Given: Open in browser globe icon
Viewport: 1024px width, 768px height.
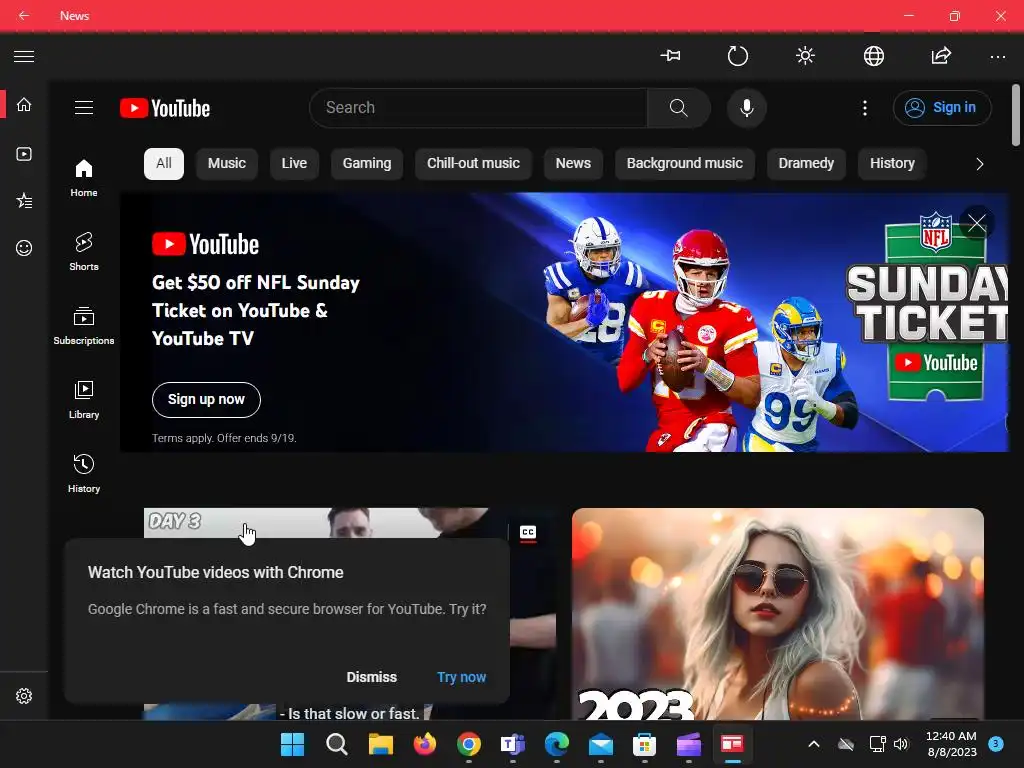Looking at the screenshot, I should coord(873,56).
